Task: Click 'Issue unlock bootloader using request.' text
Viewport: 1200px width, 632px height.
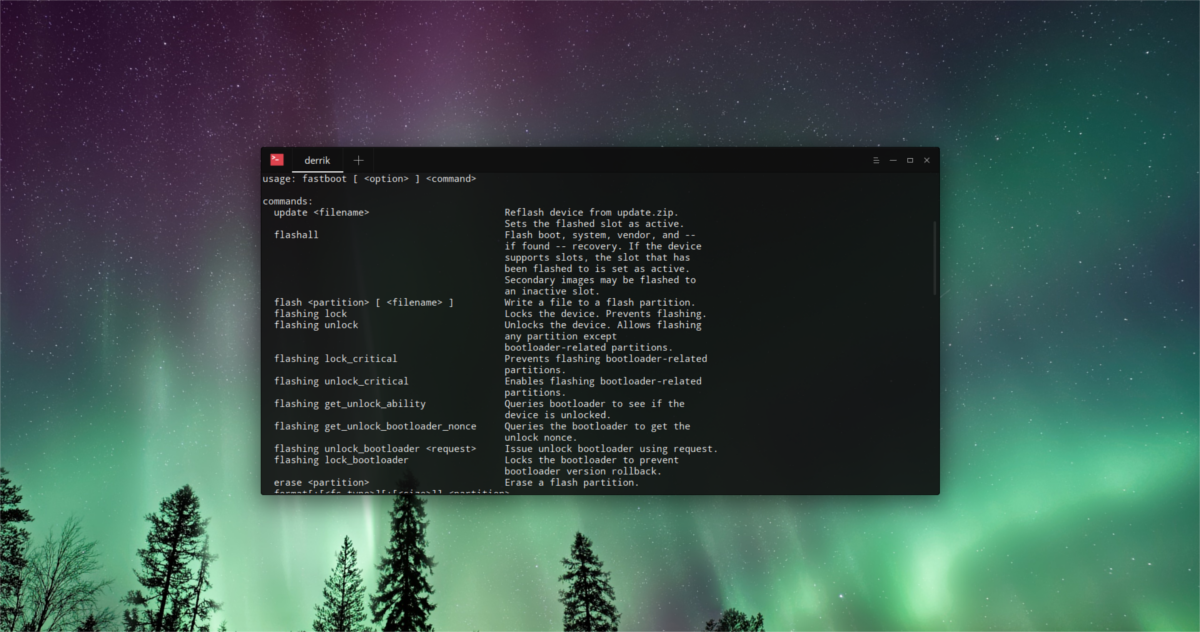Action: (x=611, y=449)
